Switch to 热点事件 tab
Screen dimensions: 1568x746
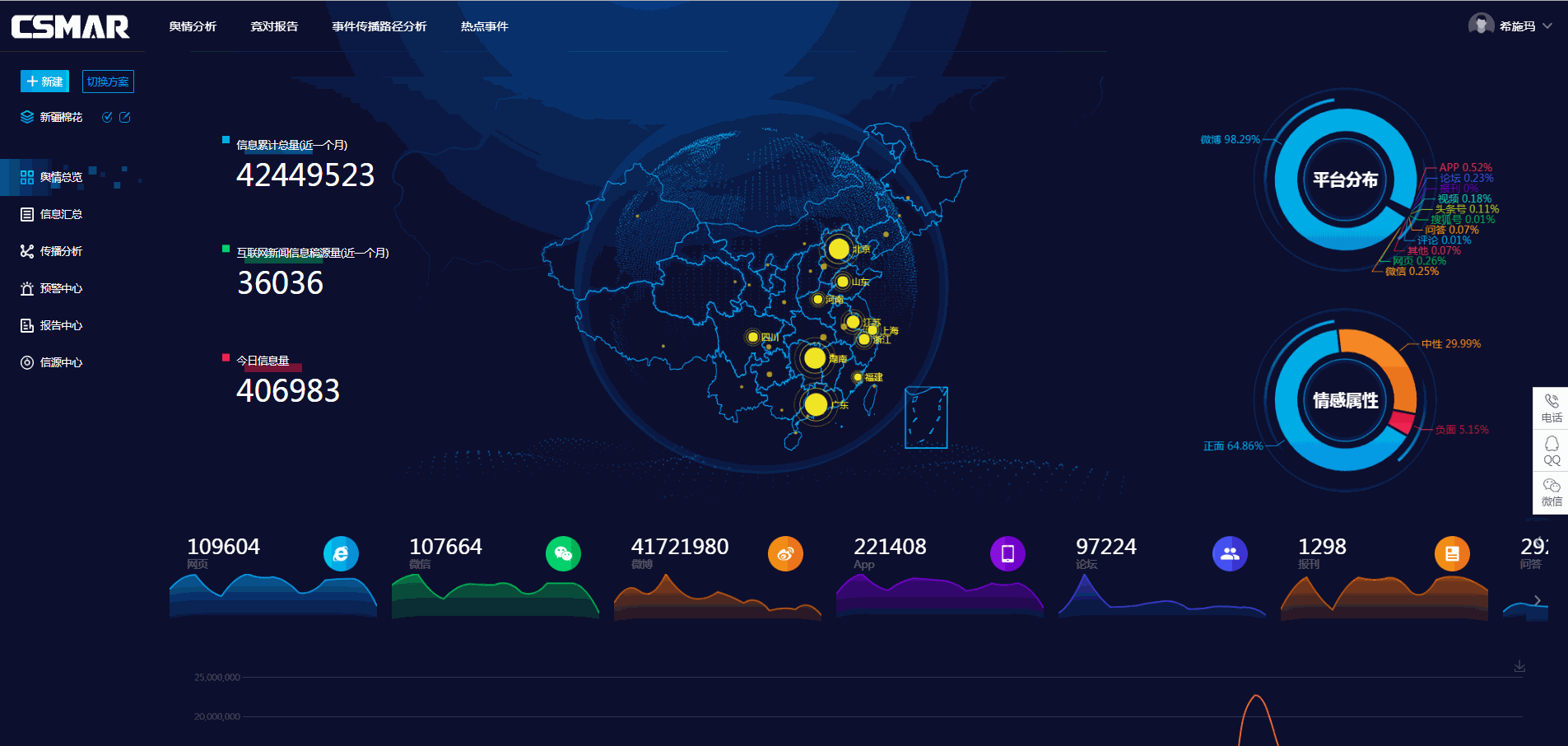coord(484,26)
